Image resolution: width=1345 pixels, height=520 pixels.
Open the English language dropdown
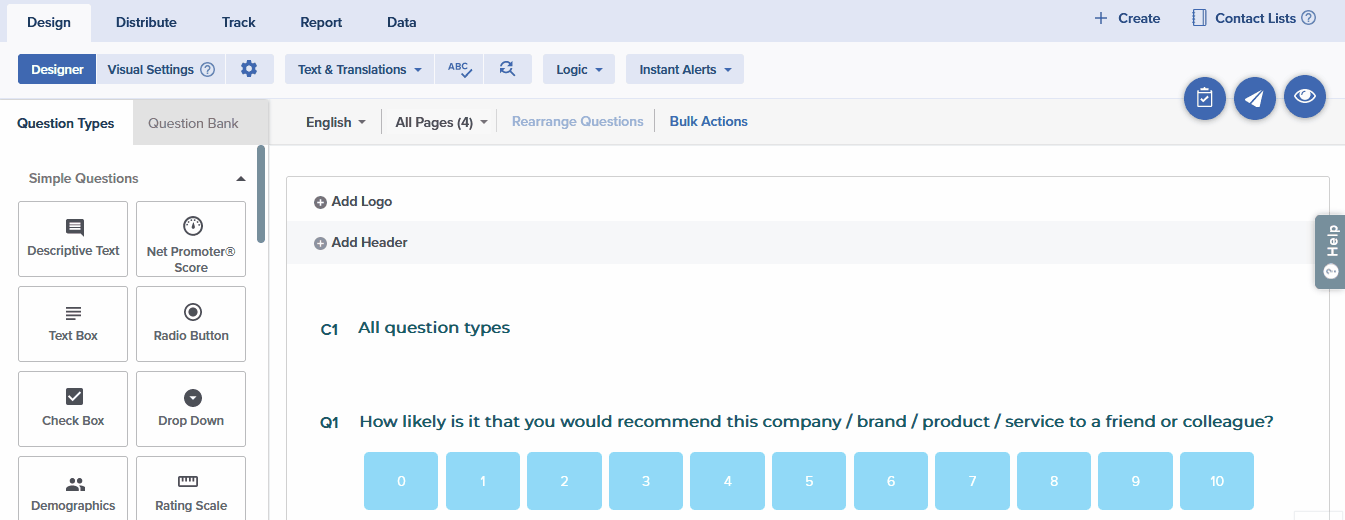(x=335, y=122)
